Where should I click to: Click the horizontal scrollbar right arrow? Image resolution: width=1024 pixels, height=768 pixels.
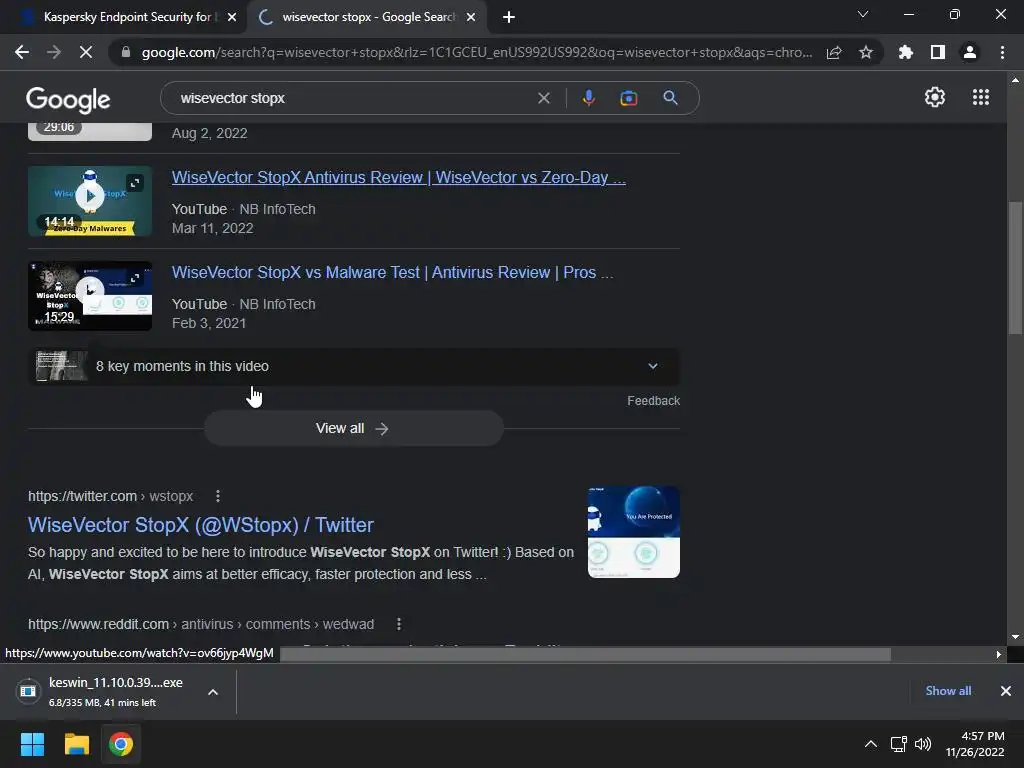click(999, 654)
